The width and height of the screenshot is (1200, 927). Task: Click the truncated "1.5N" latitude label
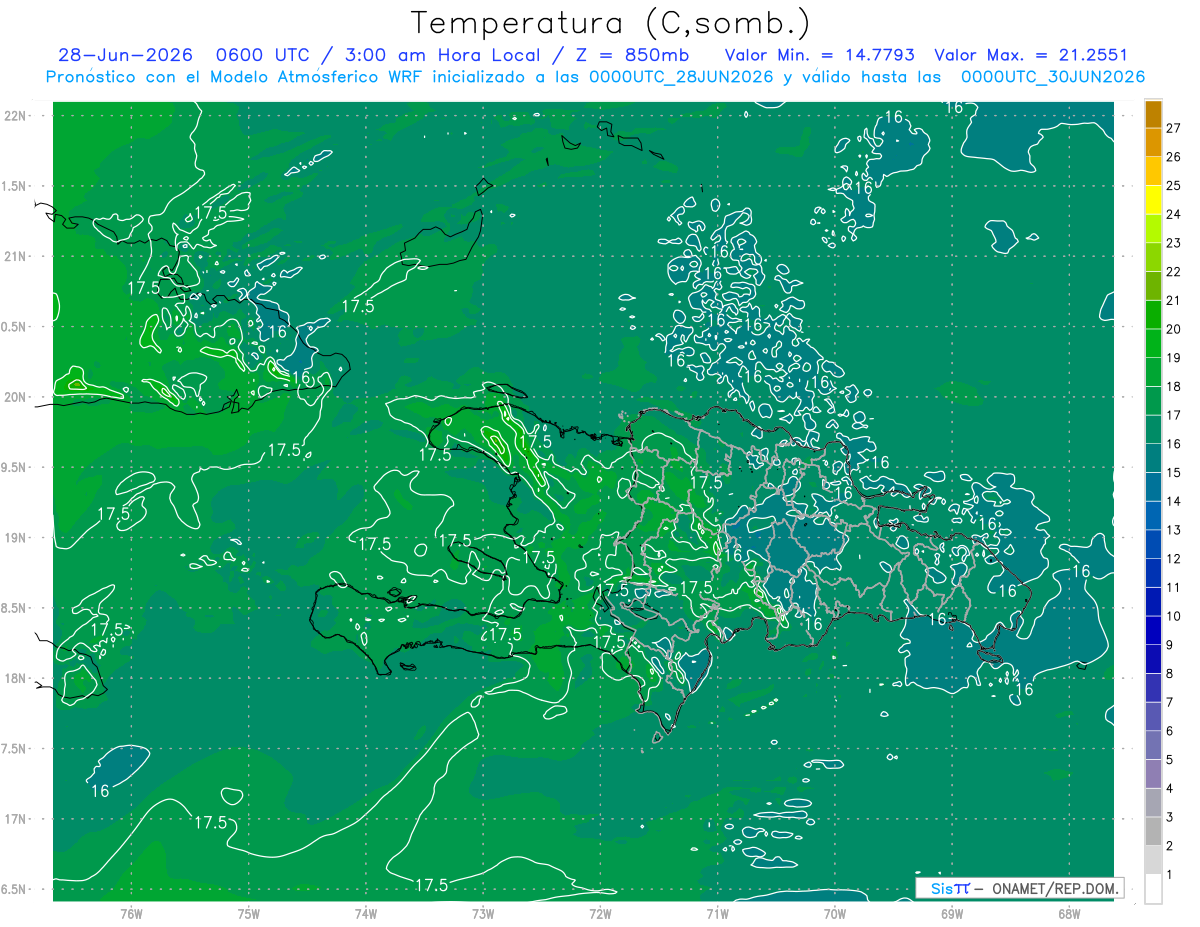coord(15,186)
